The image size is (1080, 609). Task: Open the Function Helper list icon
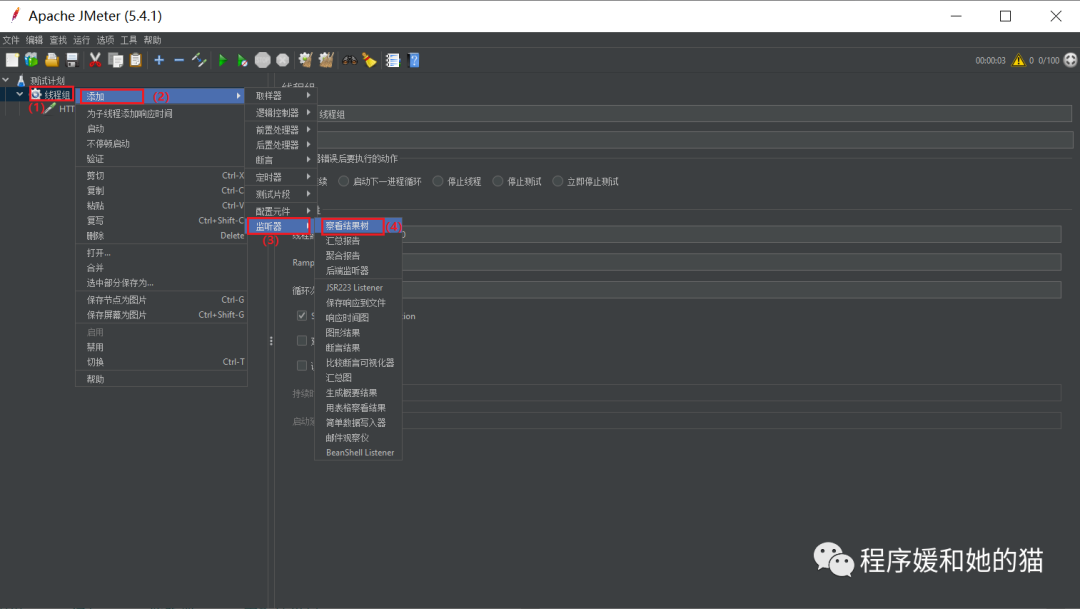(393, 61)
